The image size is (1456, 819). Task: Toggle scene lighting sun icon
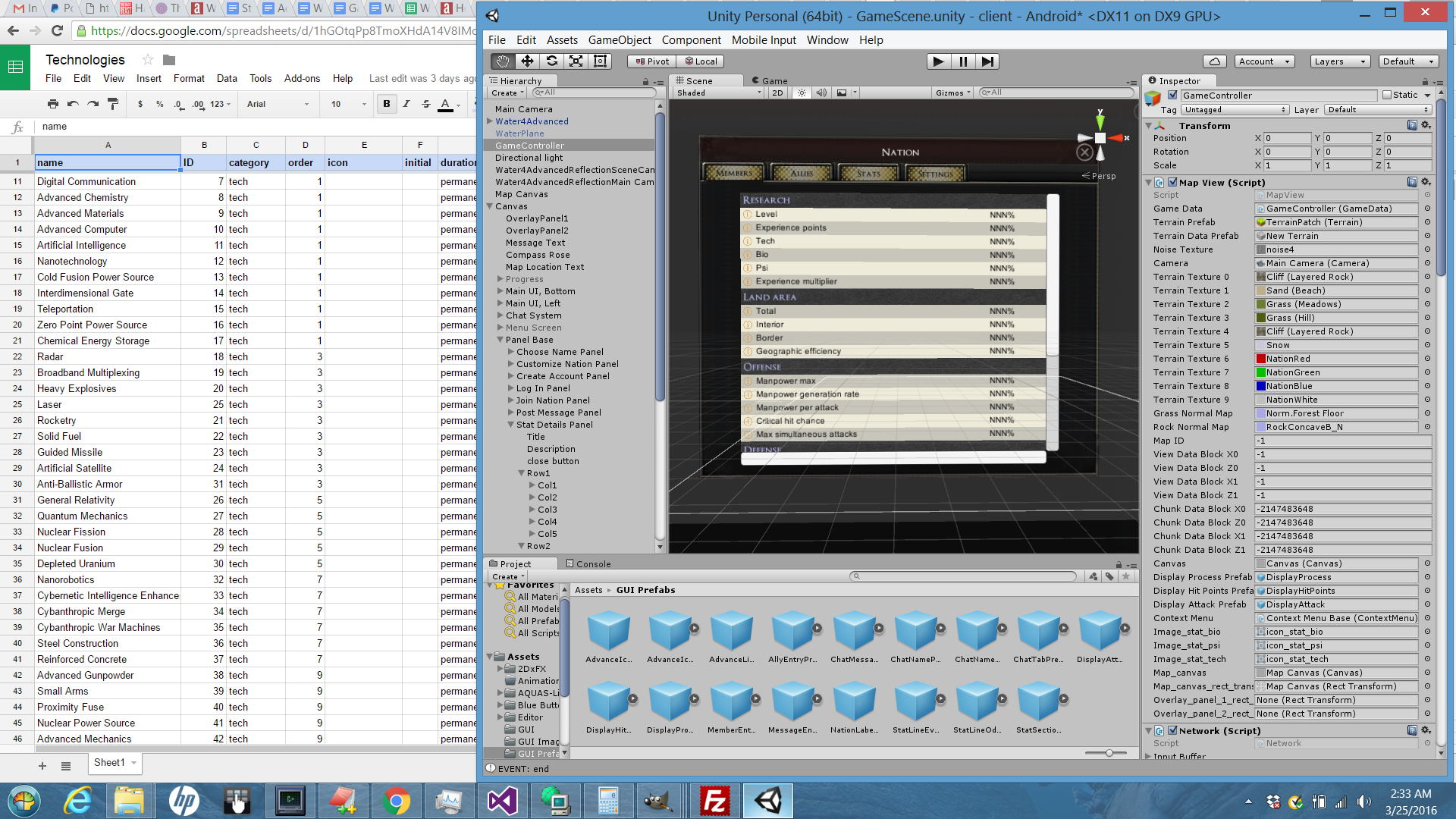[x=802, y=93]
